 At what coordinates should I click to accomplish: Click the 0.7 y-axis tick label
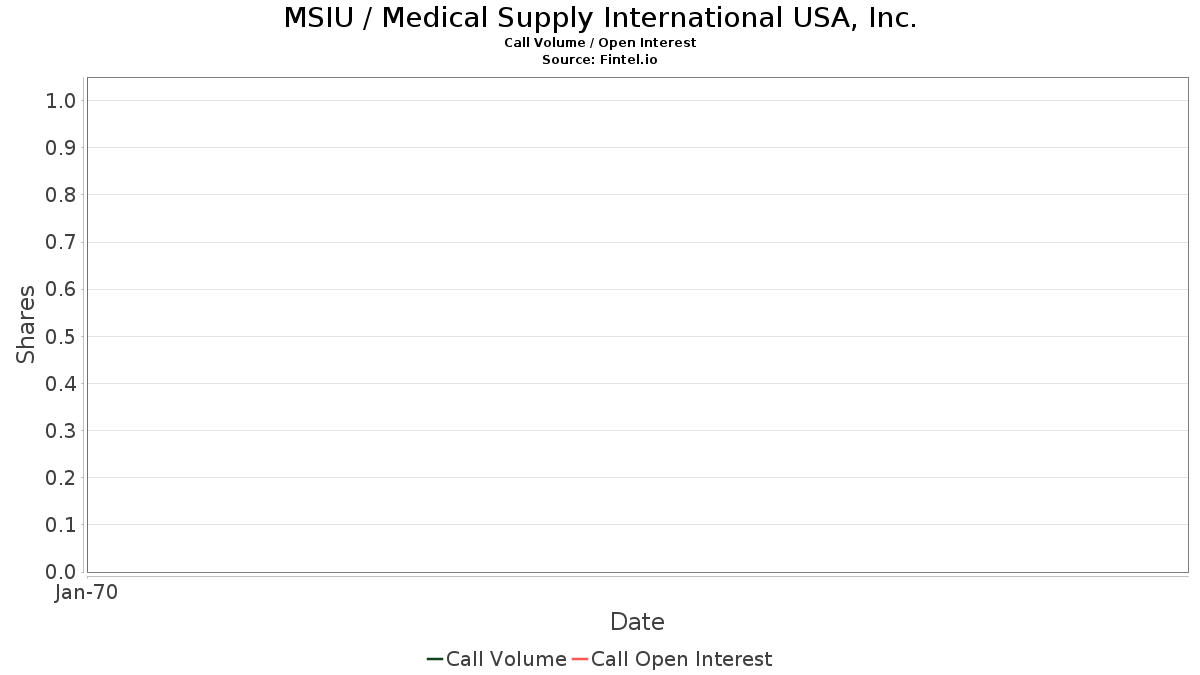[x=61, y=242]
